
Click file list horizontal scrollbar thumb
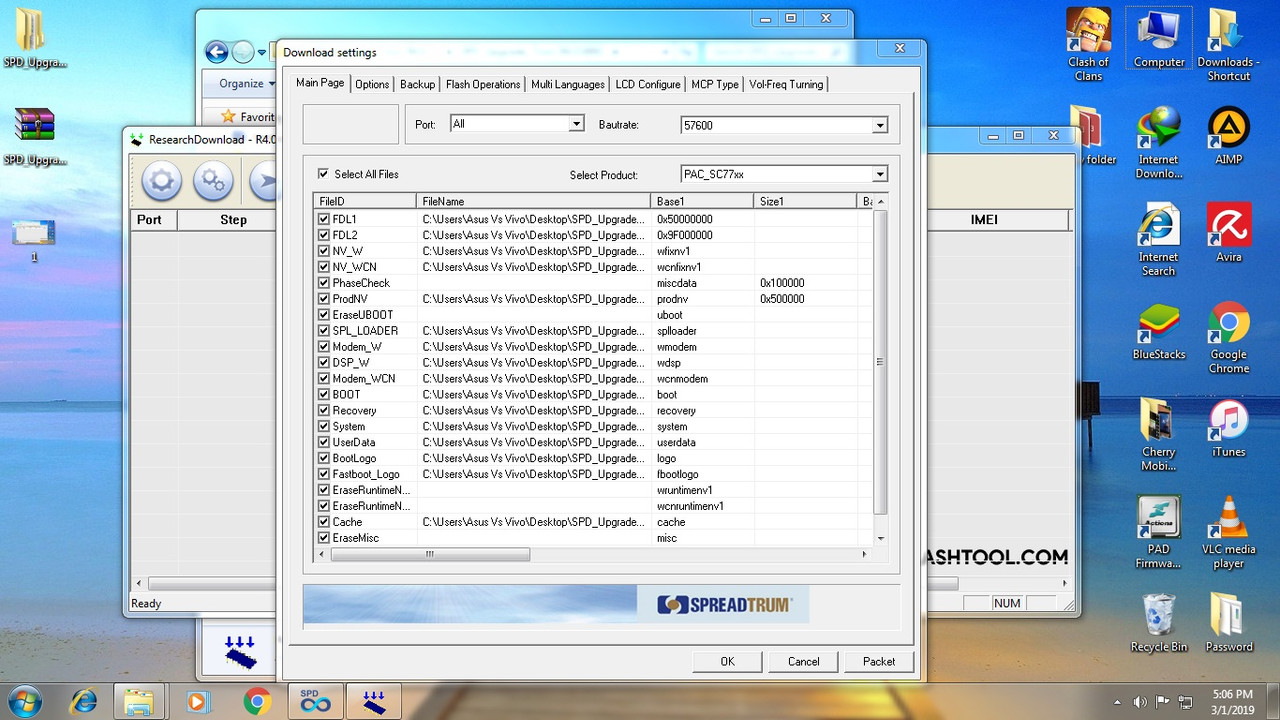(430, 554)
